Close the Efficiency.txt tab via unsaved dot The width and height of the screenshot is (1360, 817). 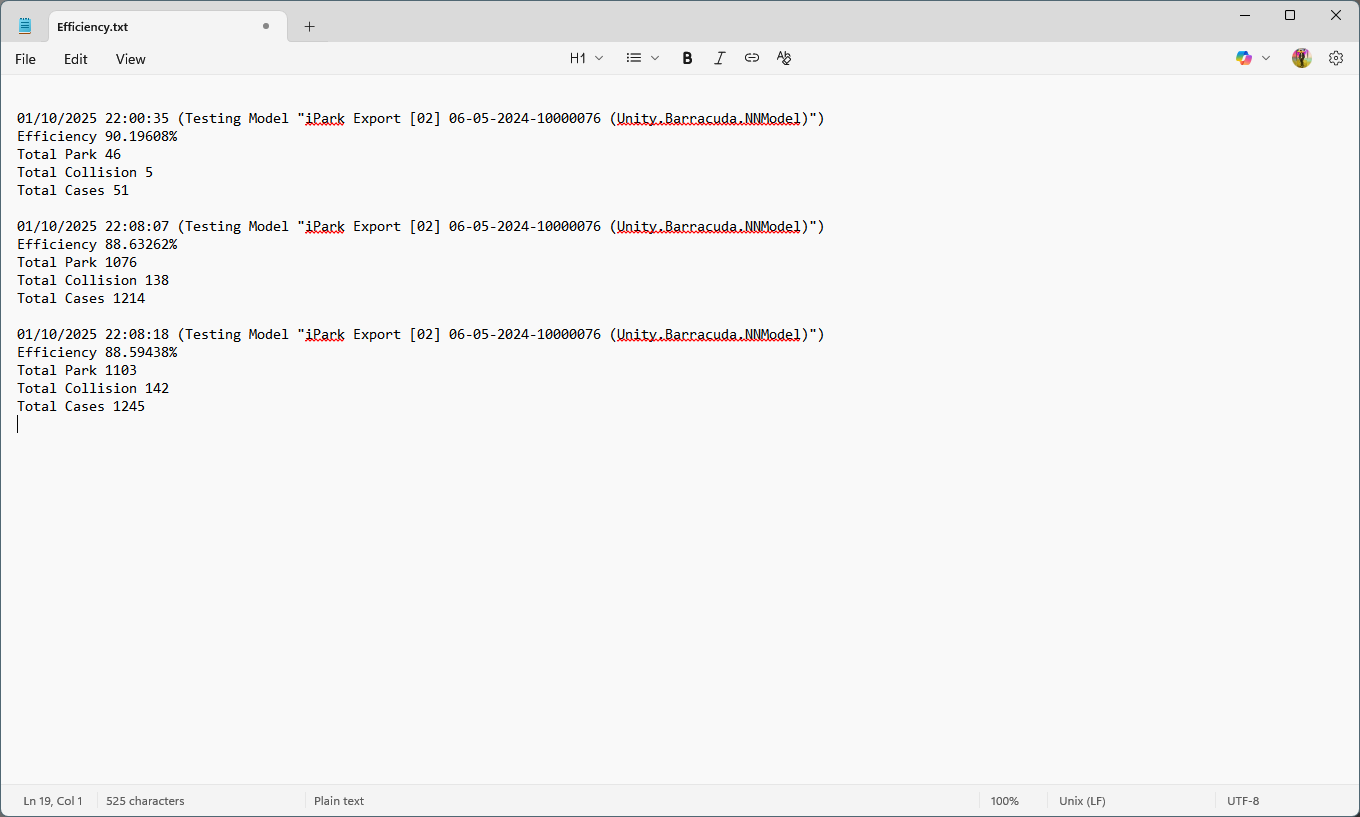pyautogui.click(x=266, y=26)
